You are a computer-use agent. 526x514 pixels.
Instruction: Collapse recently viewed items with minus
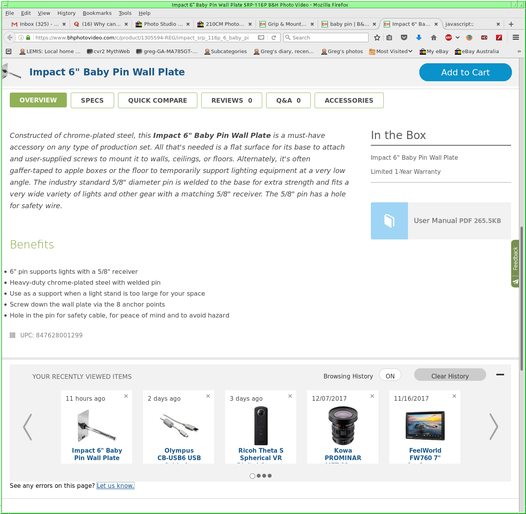coord(500,374)
